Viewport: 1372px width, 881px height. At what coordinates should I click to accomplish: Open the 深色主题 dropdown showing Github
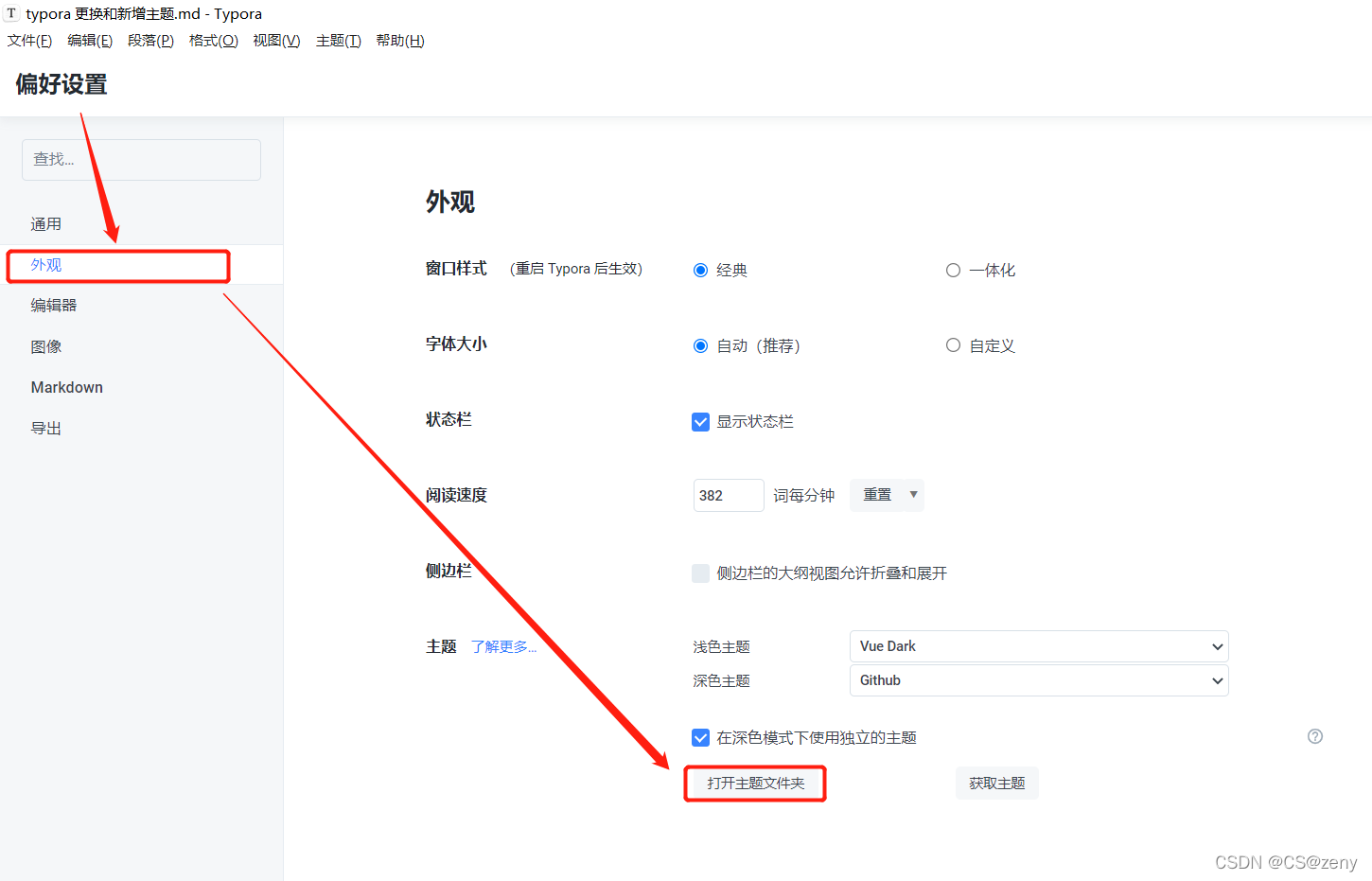click(1038, 680)
